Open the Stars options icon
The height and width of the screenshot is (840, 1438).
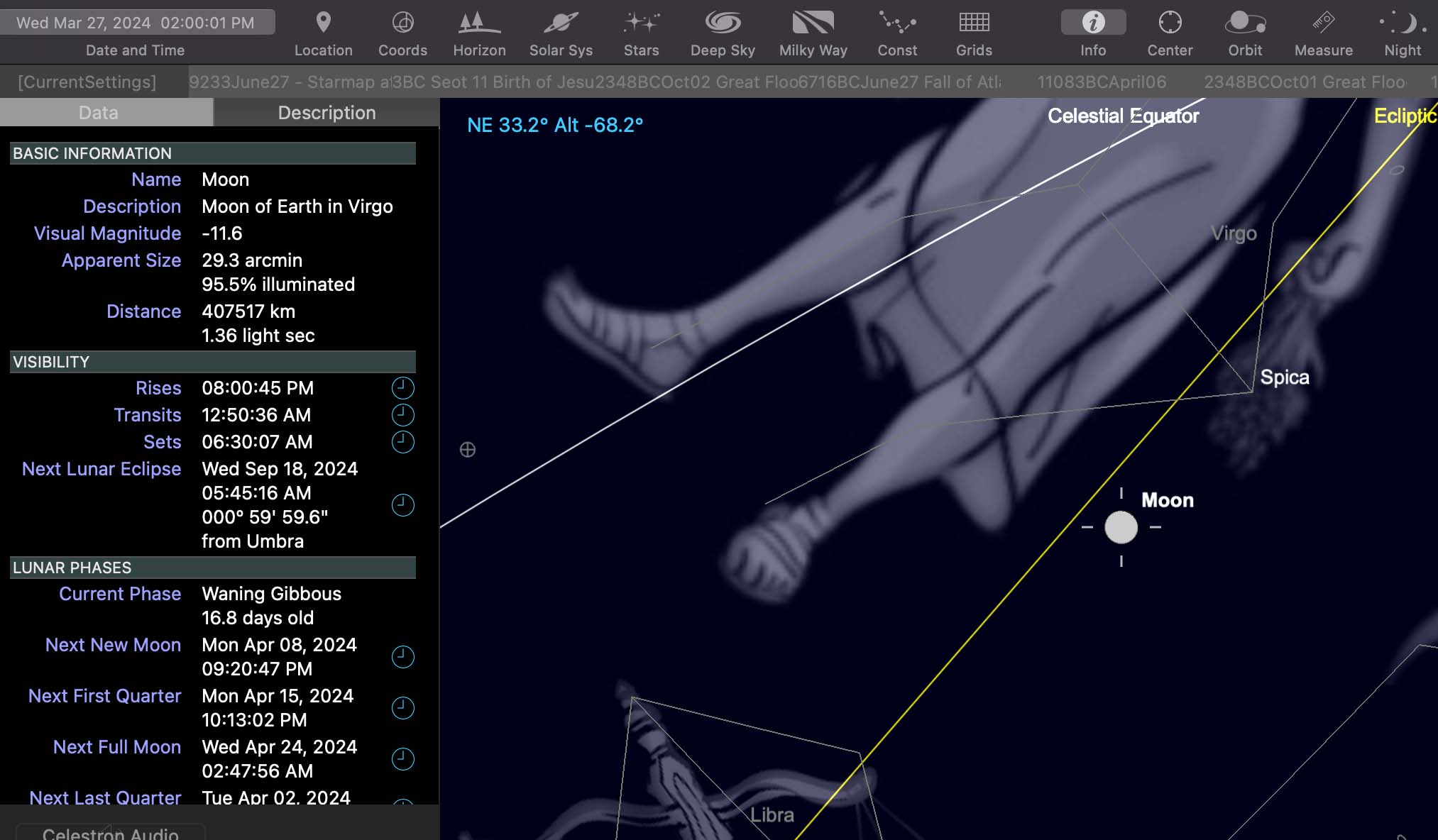pyautogui.click(x=641, y=23)
